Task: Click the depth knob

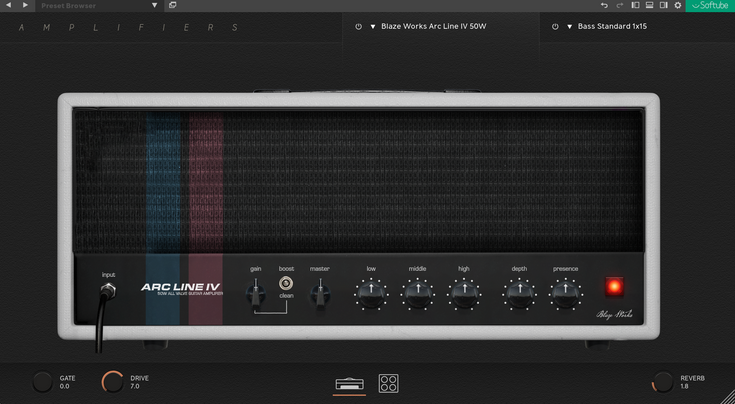Action: (519, 294)
